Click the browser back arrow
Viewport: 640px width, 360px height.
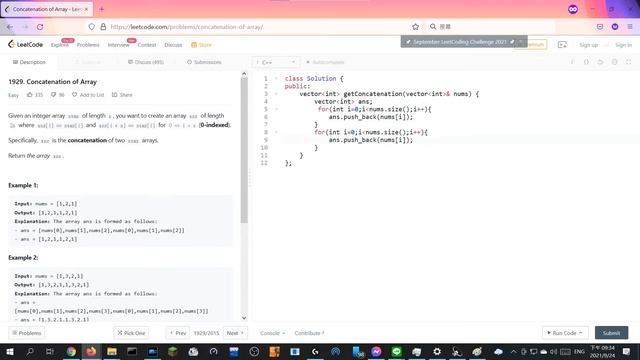(10, 27)
